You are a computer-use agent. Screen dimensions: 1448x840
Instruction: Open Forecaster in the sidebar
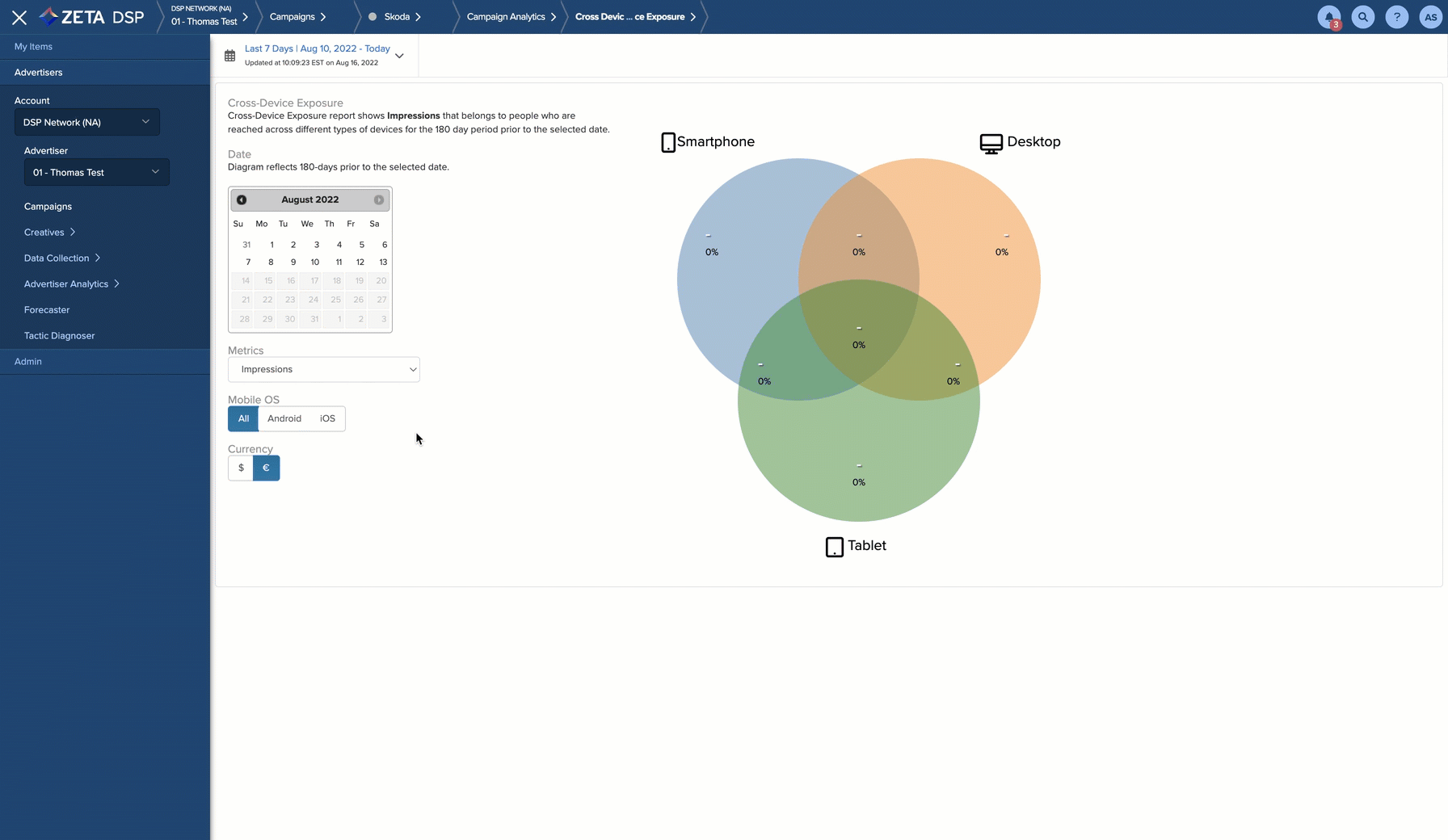[47, 309]
